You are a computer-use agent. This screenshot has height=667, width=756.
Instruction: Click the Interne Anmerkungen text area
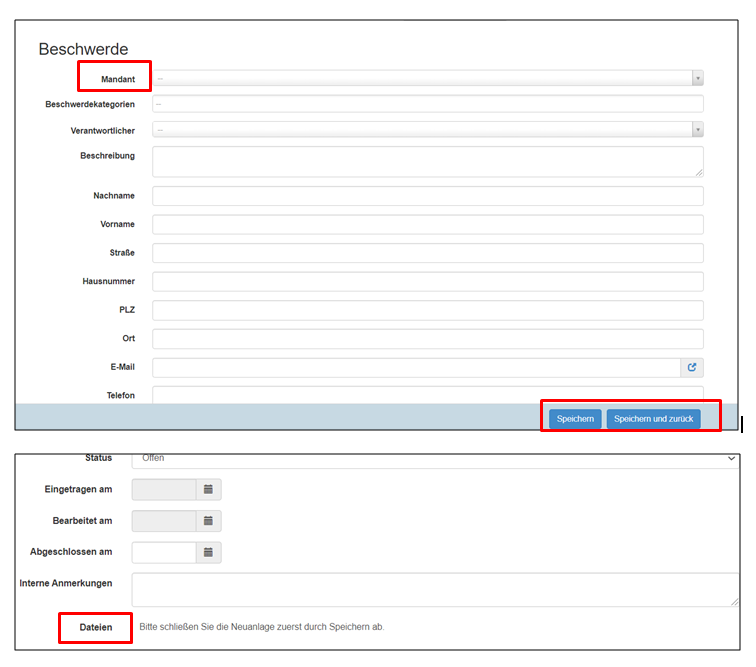click(435, 589)
